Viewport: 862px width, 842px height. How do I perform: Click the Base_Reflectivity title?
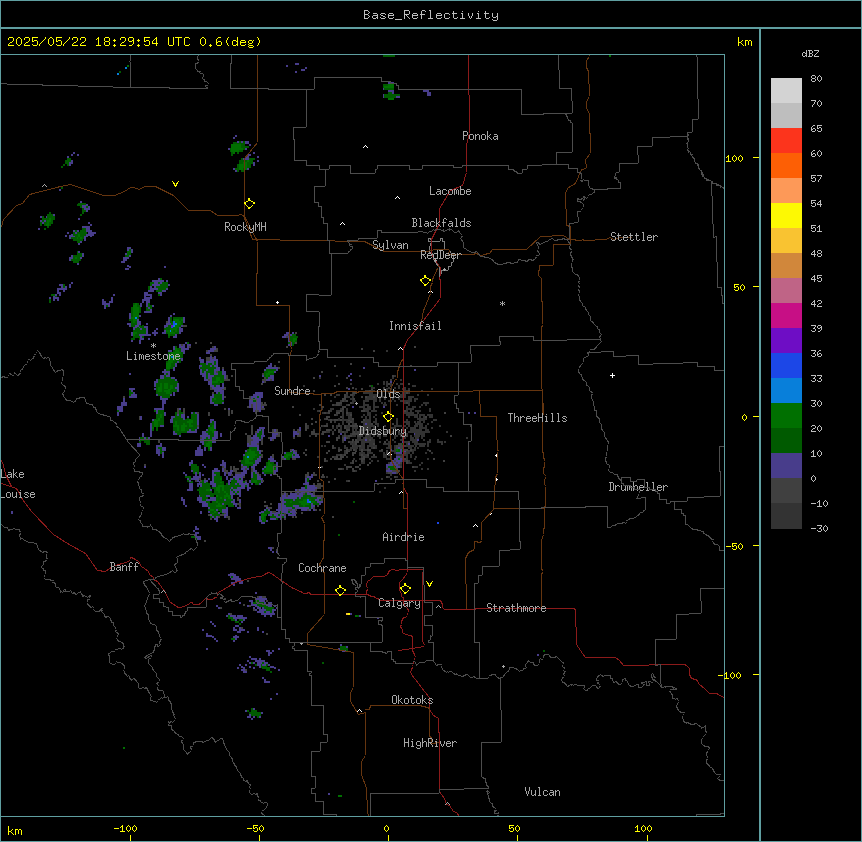431,15
